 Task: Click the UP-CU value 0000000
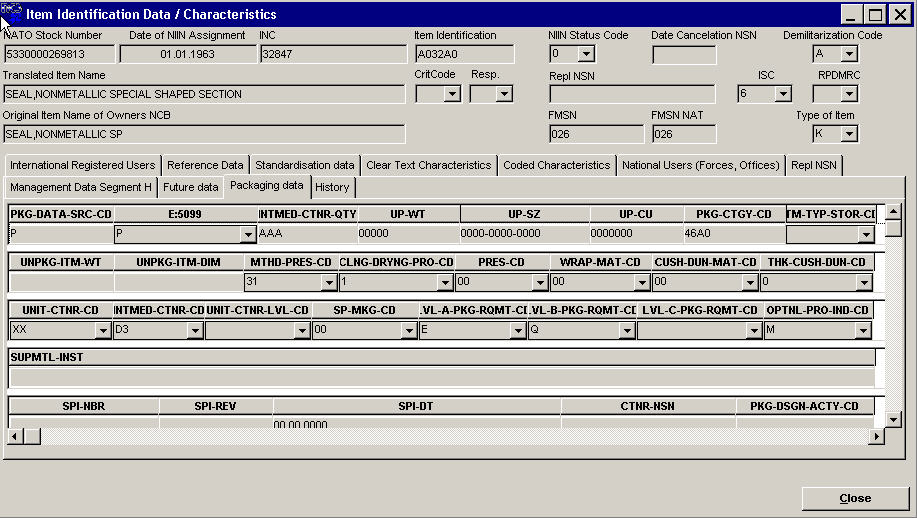611,233
